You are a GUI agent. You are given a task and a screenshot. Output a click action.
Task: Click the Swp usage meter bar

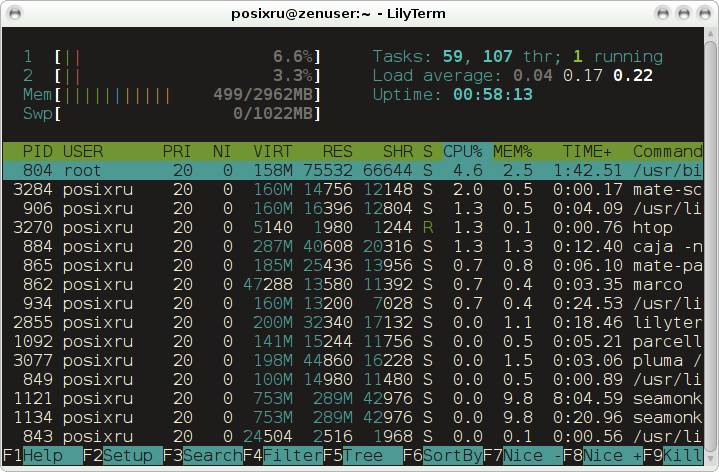click(188, 114)
